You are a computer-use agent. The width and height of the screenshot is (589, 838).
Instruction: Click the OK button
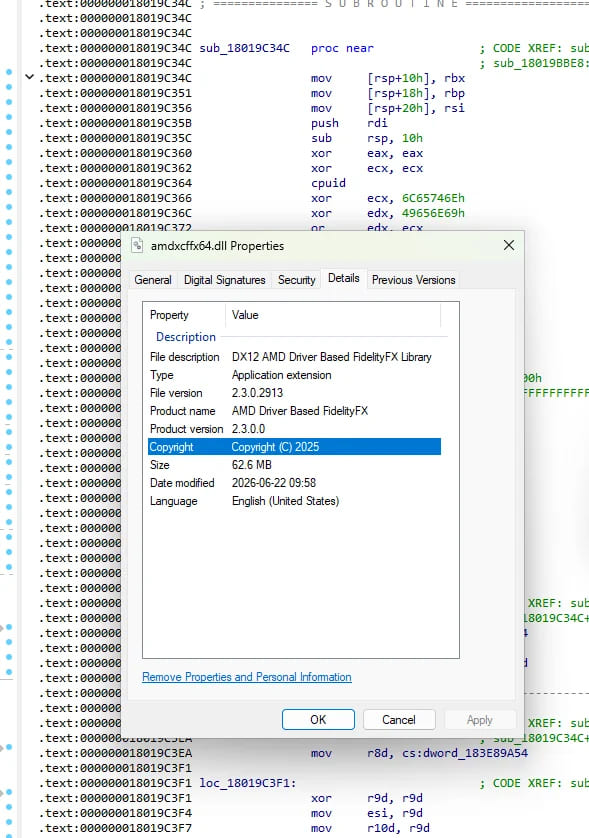pyautogui.click(x=318, y=719)
